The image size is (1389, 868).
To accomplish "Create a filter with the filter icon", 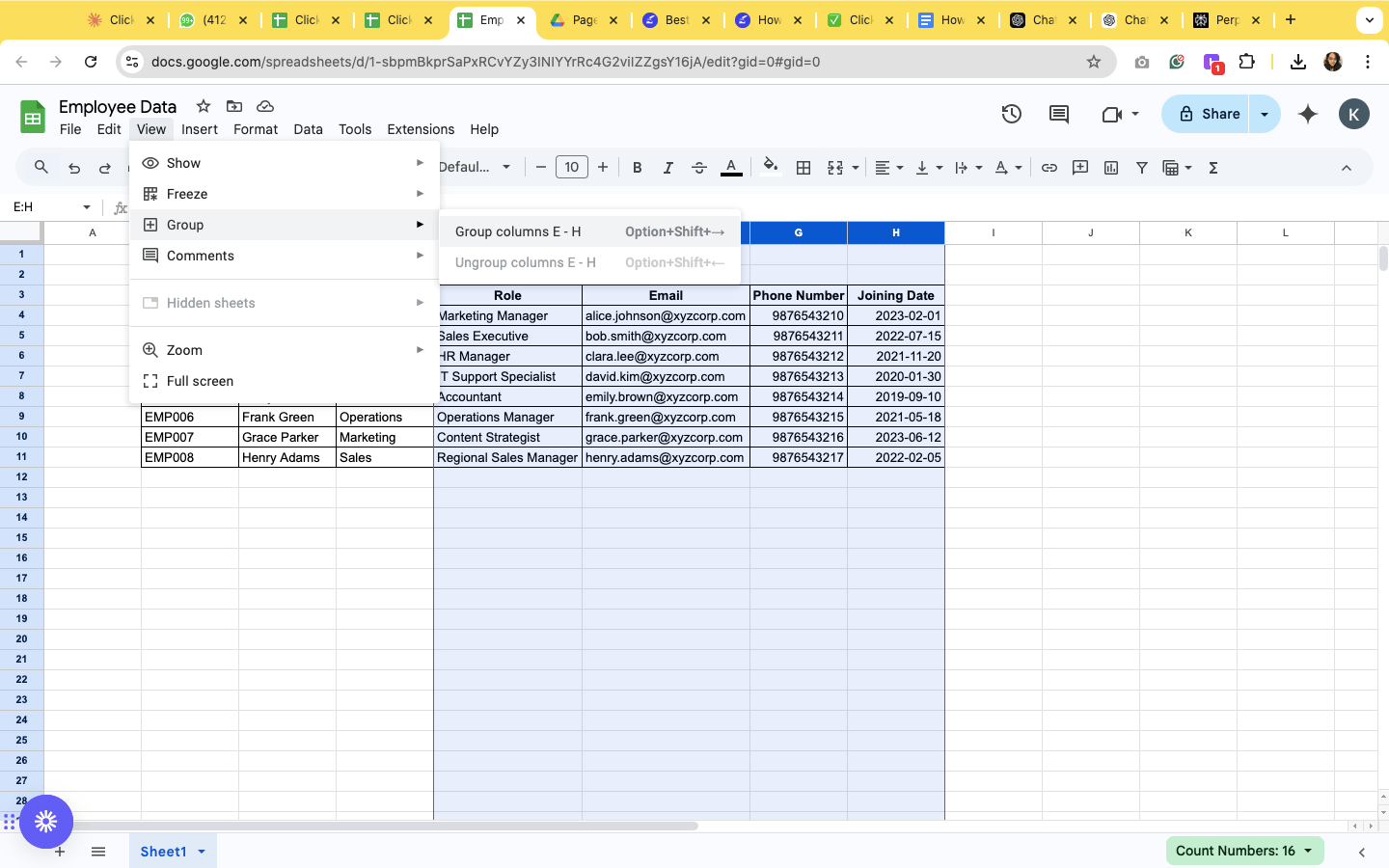I will pos(1141,167).
